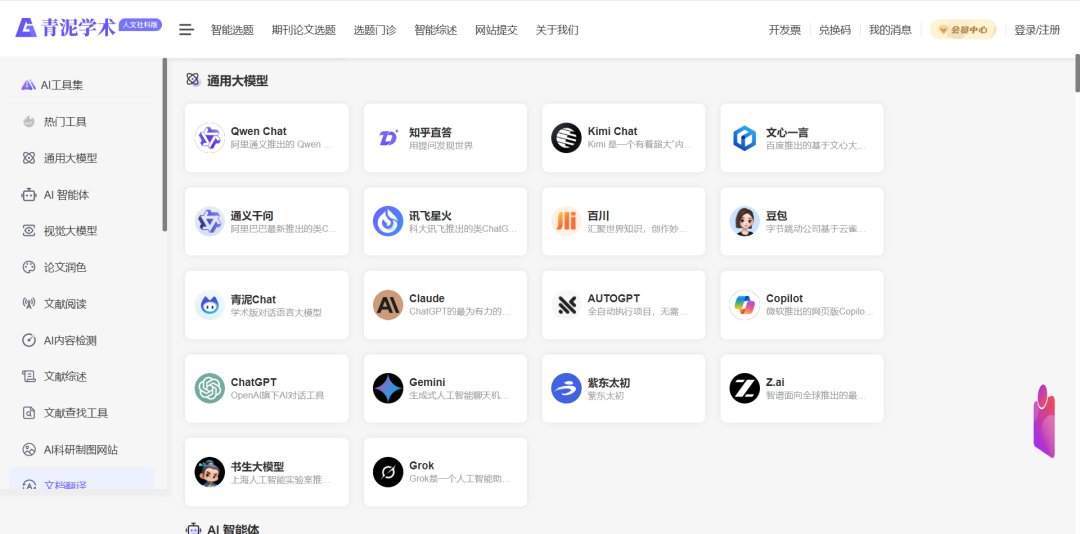Screen dimensions: 1080x534
Task: Open AI内容检测 sidebar category
Action: coord(70,340)
